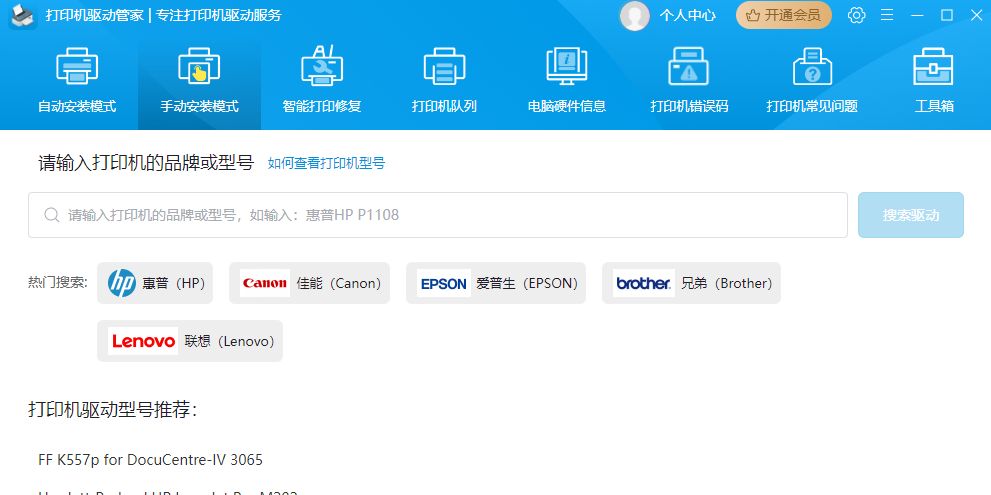Screen dimensions: 991x495
Task: Open 打印机队列 printer queue
Action: click(x=444, y=82)
